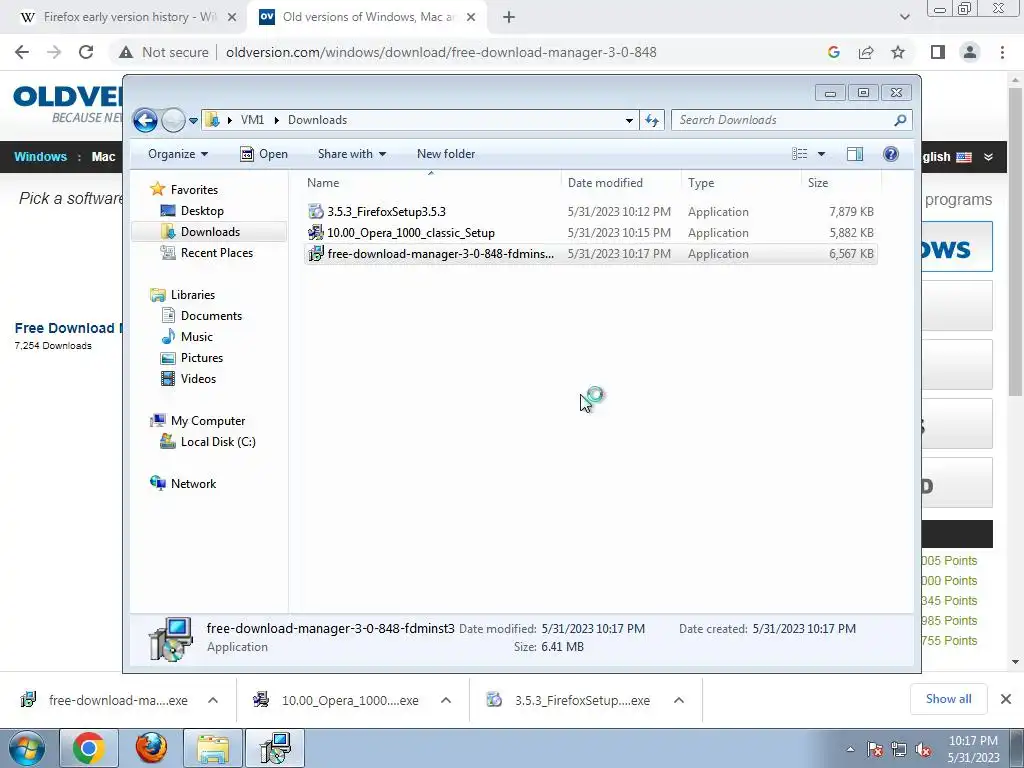Go back with Explorer's blue back arrow
1024x768 pixels.
click(145, 120)
